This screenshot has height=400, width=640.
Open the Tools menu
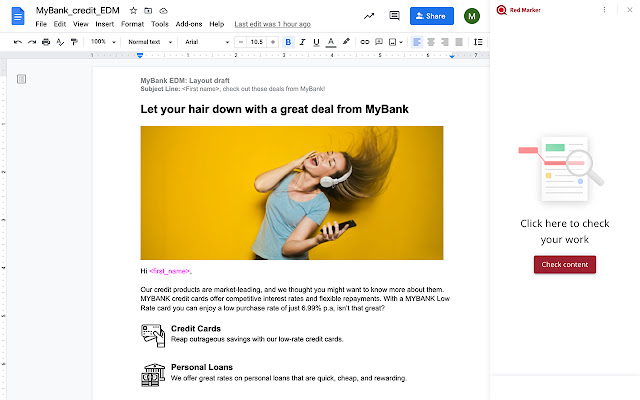tap(160, 24)
